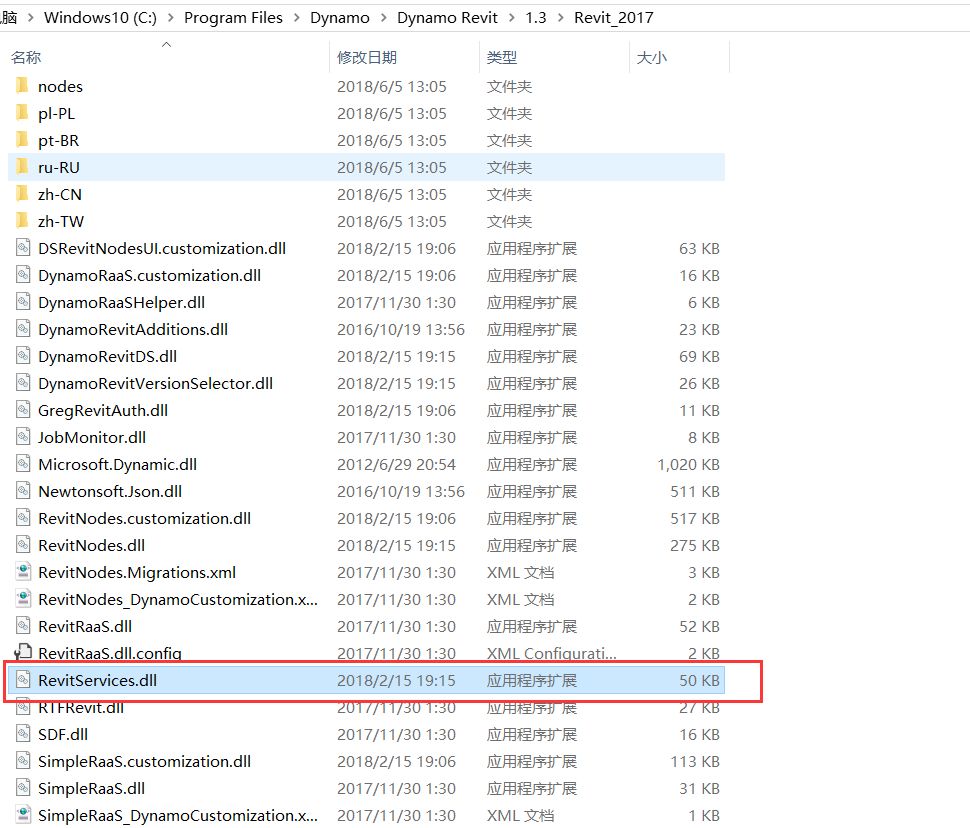
Task: Click the Newtonsoft.Json.dll file icon
Action: [23, 491]
